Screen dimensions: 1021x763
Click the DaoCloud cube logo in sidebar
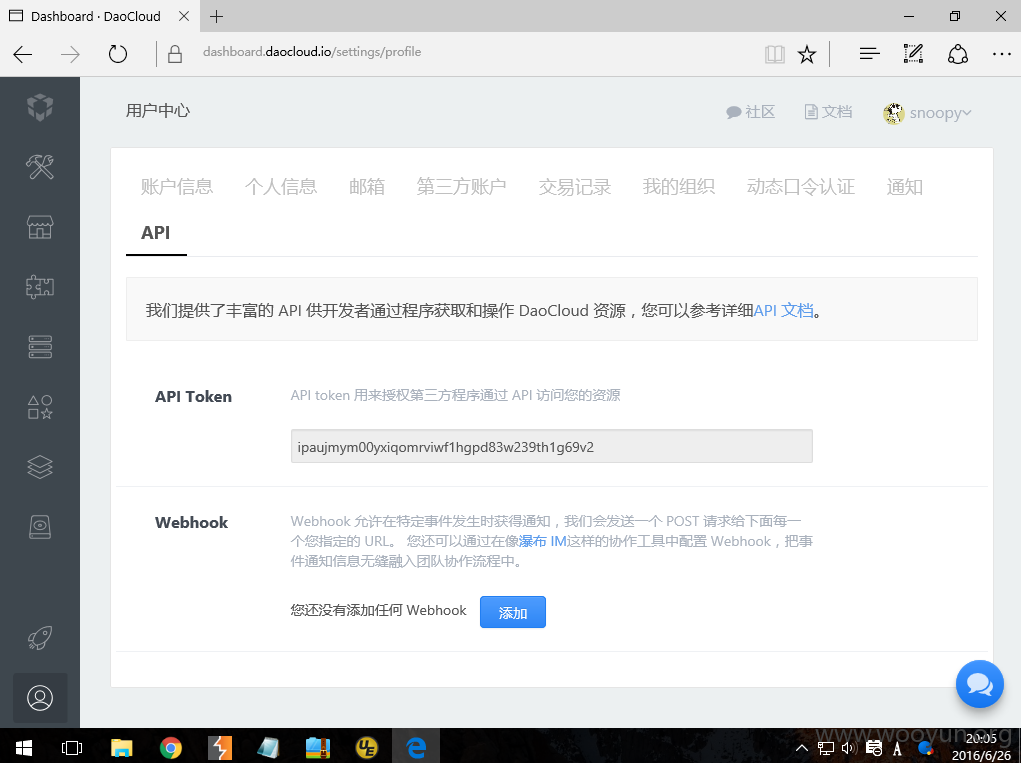(x=40, y=107)
